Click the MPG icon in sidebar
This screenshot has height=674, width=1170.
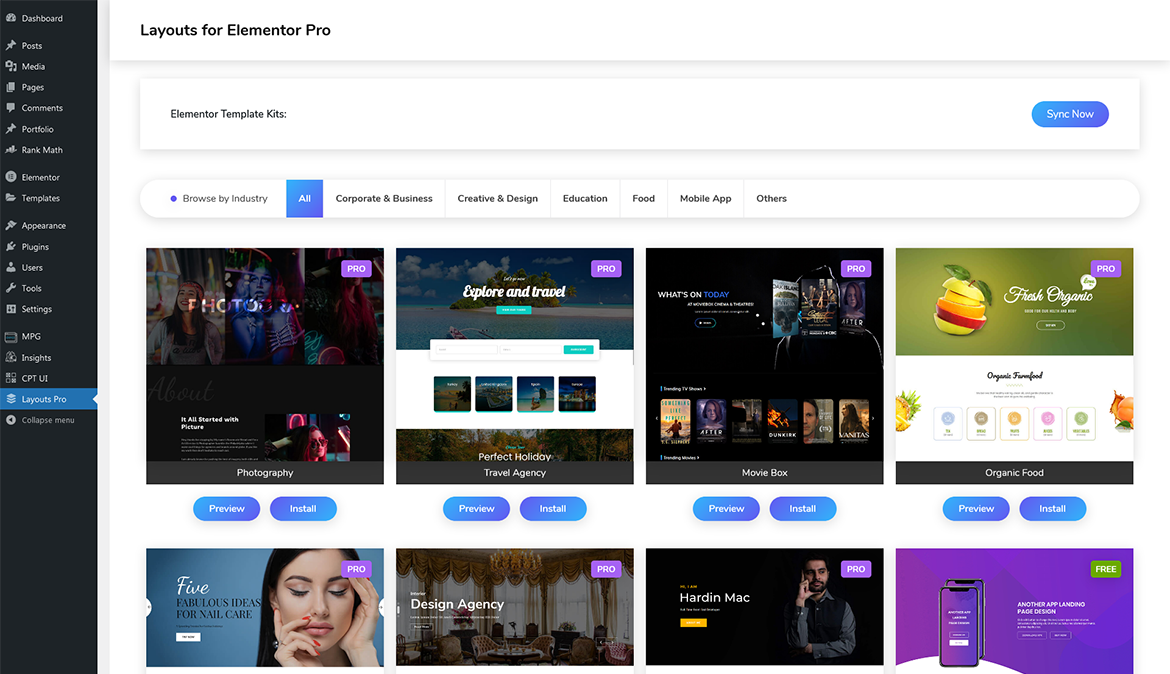(x=10, y=337)
